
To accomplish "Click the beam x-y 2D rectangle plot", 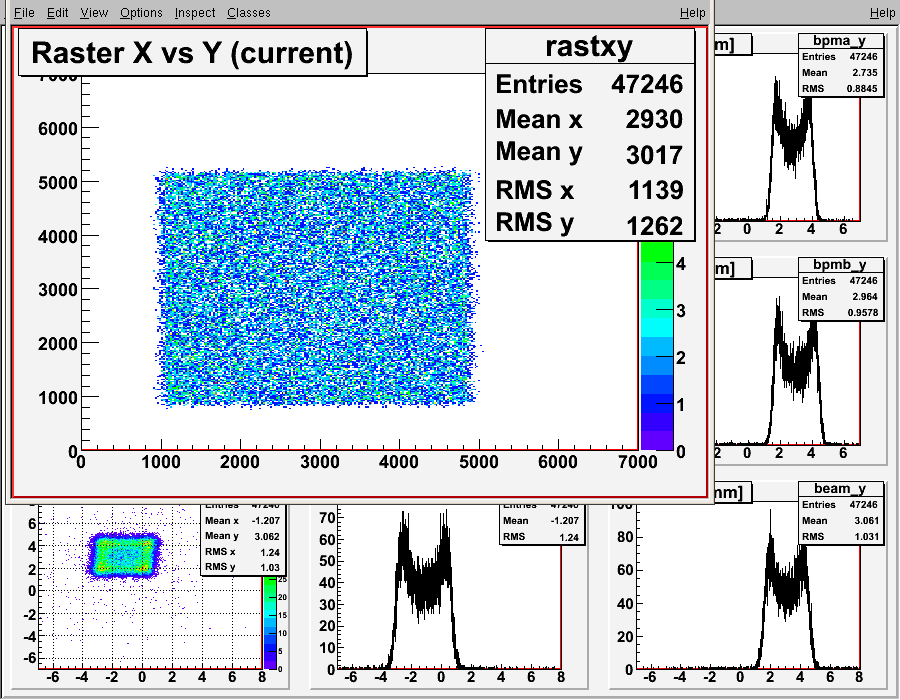I will click(x=123, y=555).
